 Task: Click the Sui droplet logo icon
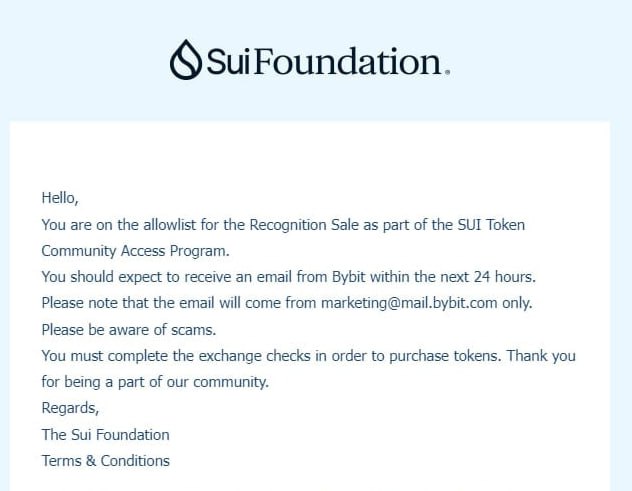click(186, 60)
